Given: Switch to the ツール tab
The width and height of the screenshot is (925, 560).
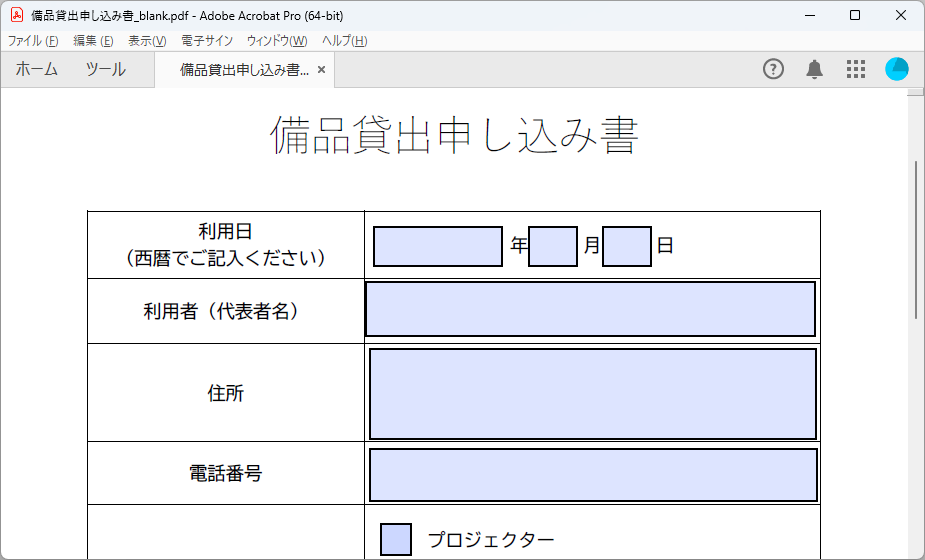Looking at the screenshot, I should tap(106, 70).
